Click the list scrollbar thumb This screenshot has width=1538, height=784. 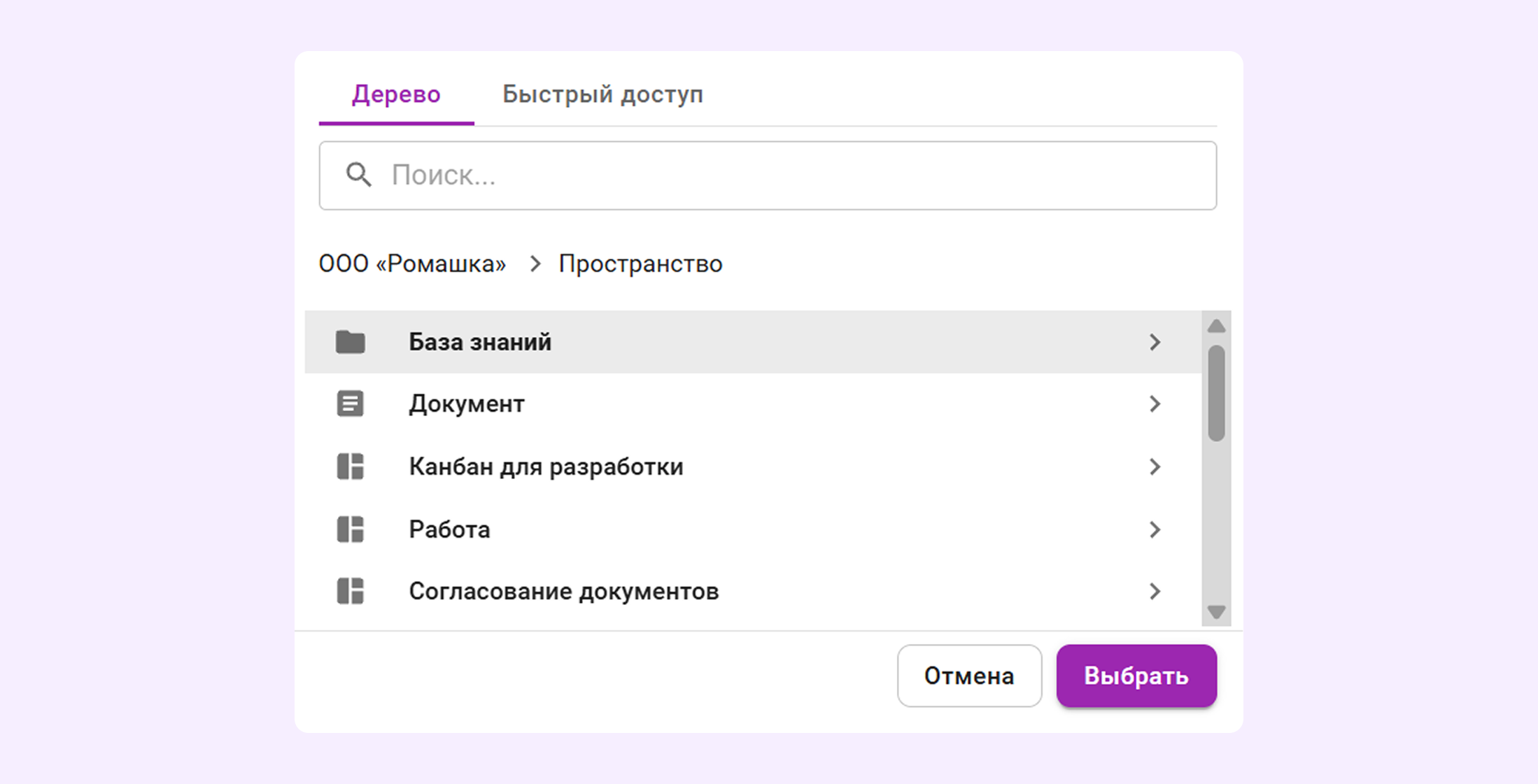1216,393
